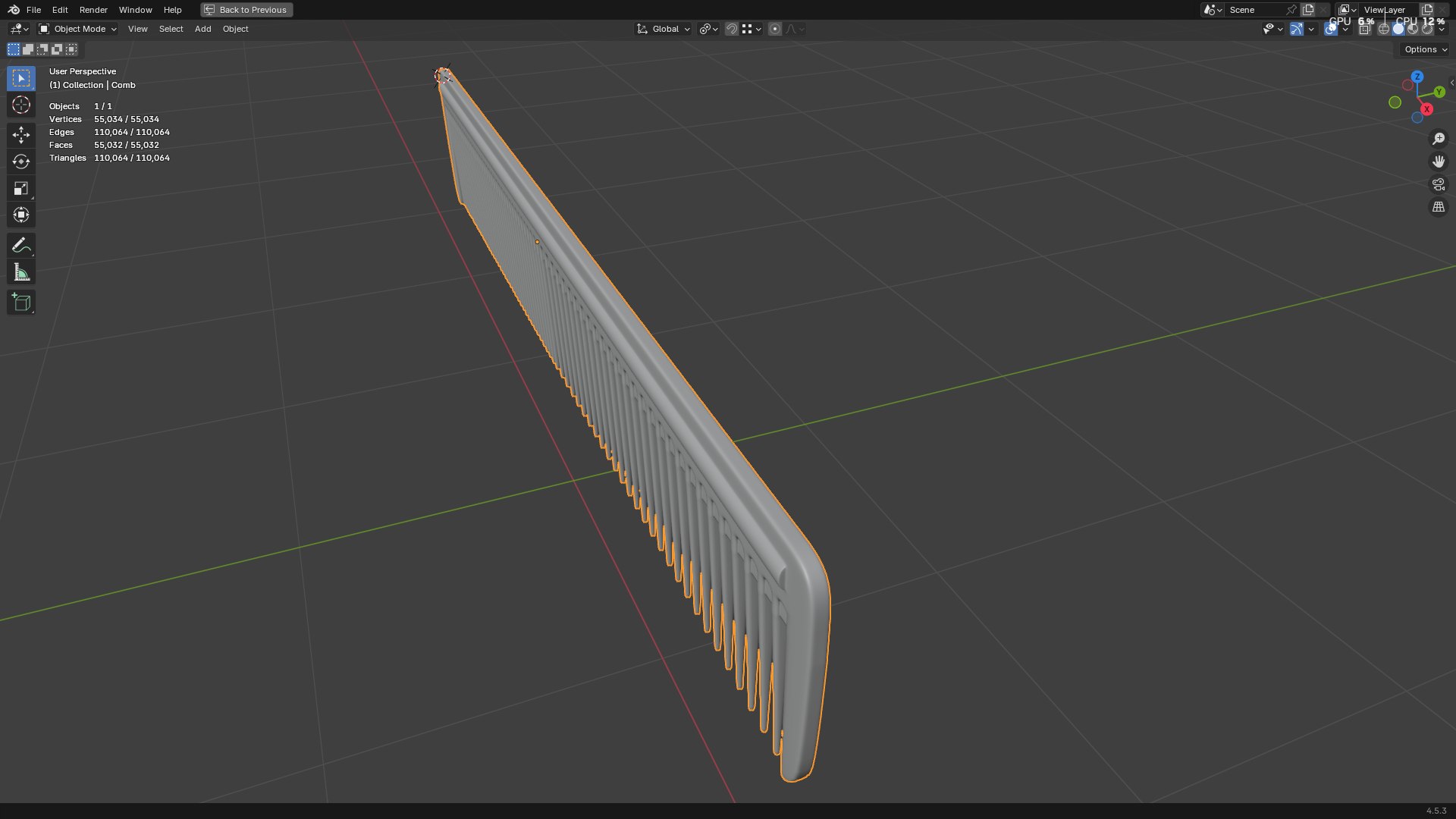Open the gizmo settings dropdown arrow
The height and width of the screenshot is (819, 1456).
(1311, 29)
